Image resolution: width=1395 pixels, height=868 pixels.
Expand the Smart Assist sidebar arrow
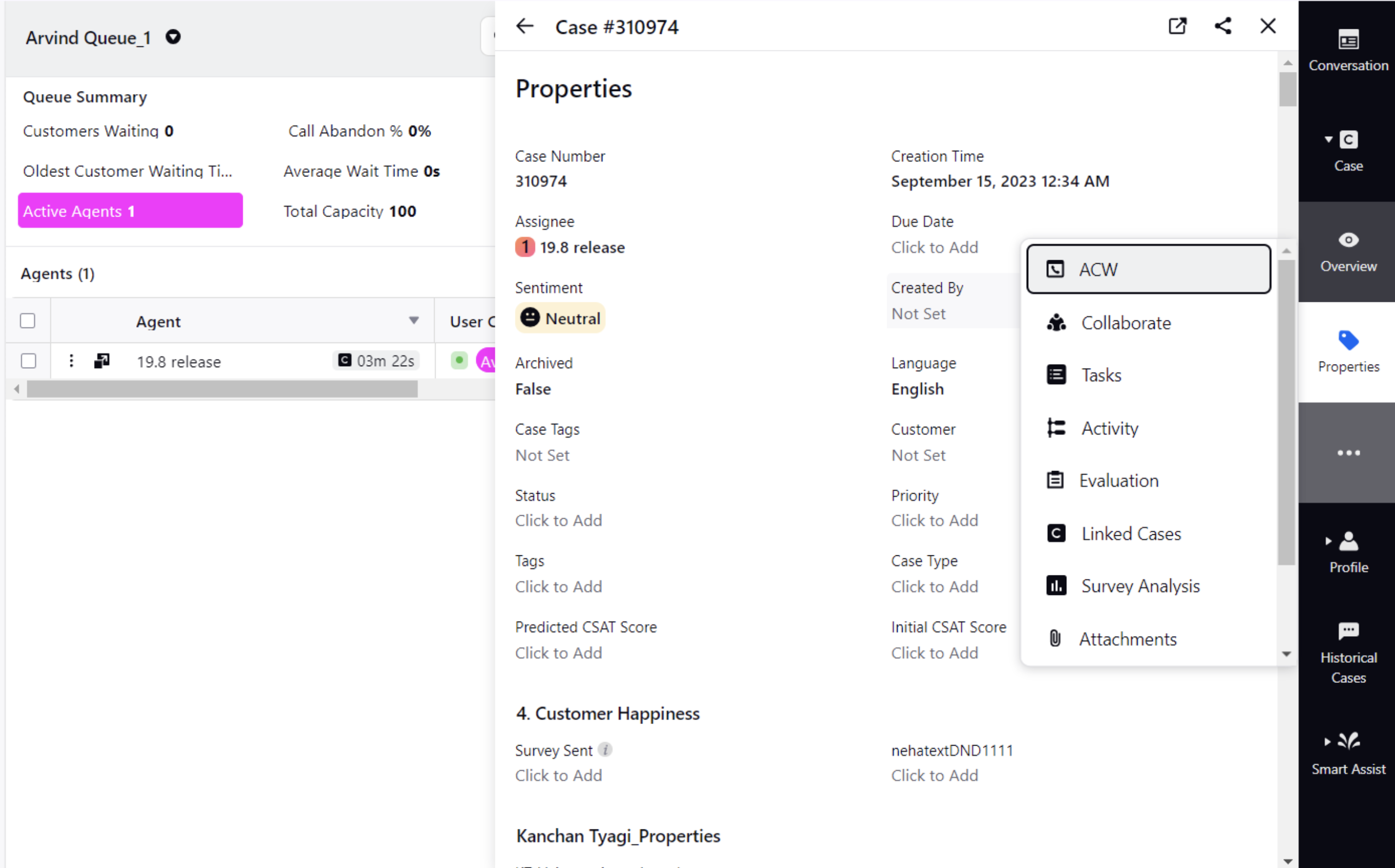click(x=1328, y=742)
